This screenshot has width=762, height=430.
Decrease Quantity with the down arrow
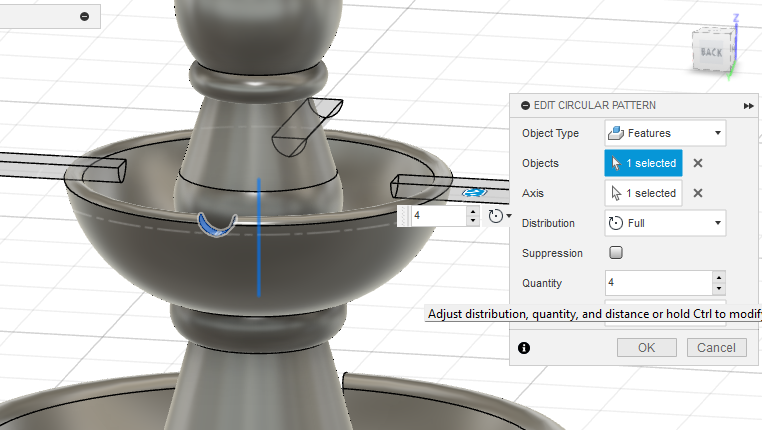(719, 289)
